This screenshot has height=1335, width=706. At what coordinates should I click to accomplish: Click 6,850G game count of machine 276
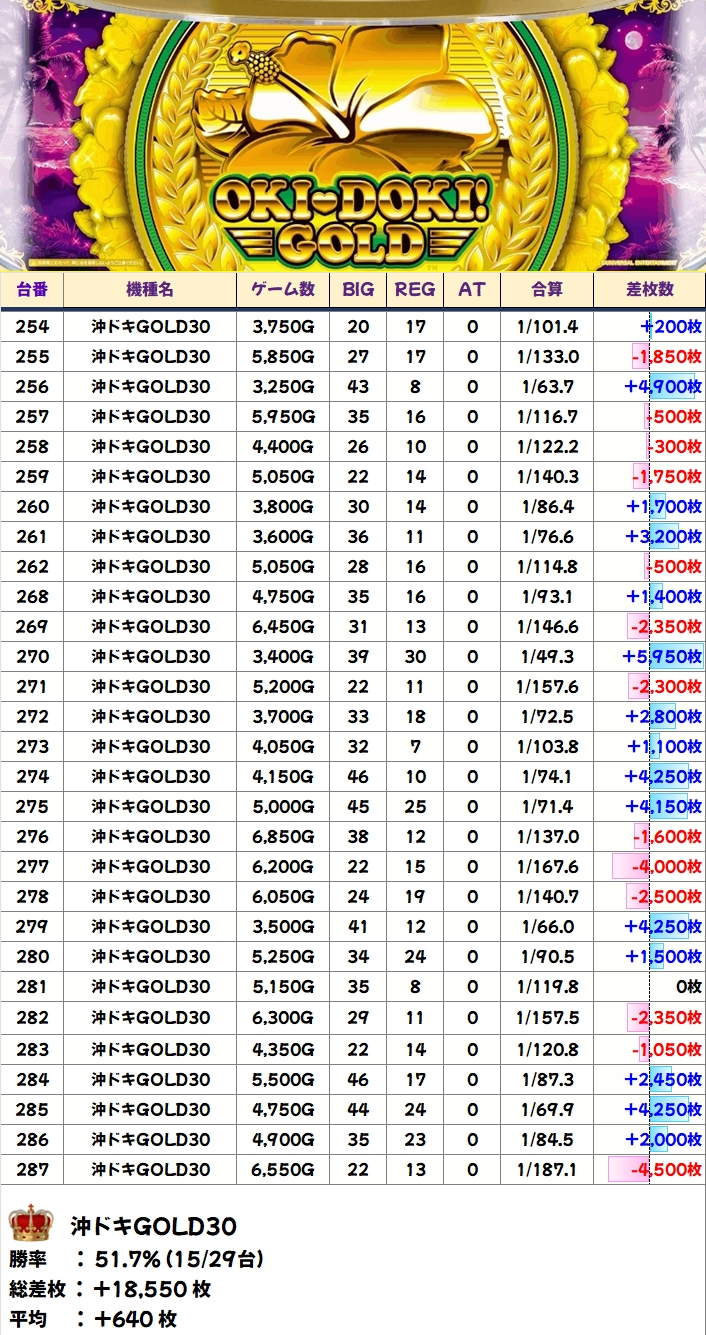tap(283, 836)
